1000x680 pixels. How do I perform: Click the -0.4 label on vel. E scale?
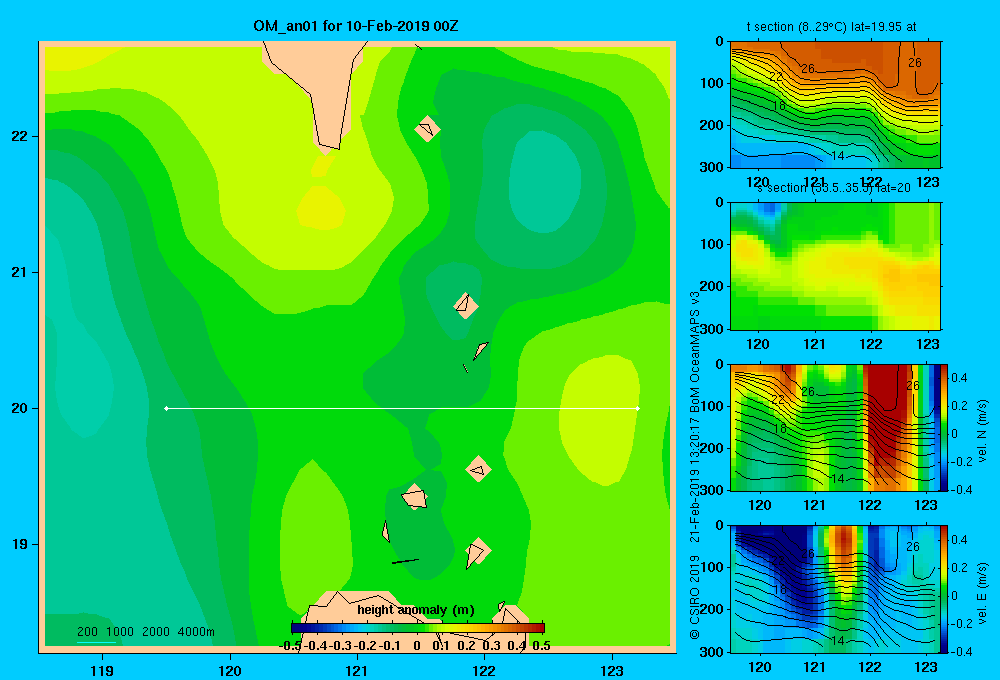pyautogui.click(x=961, y=651)
